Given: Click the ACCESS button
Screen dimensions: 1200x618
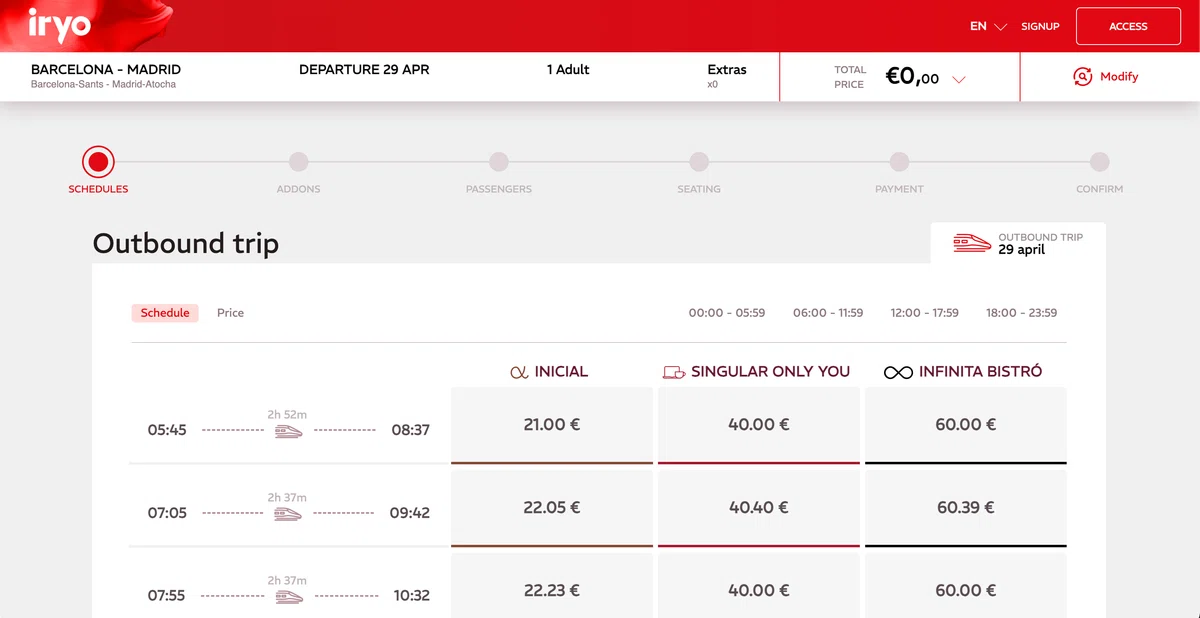Looking at the screenshot, I should coord(1128,26).
